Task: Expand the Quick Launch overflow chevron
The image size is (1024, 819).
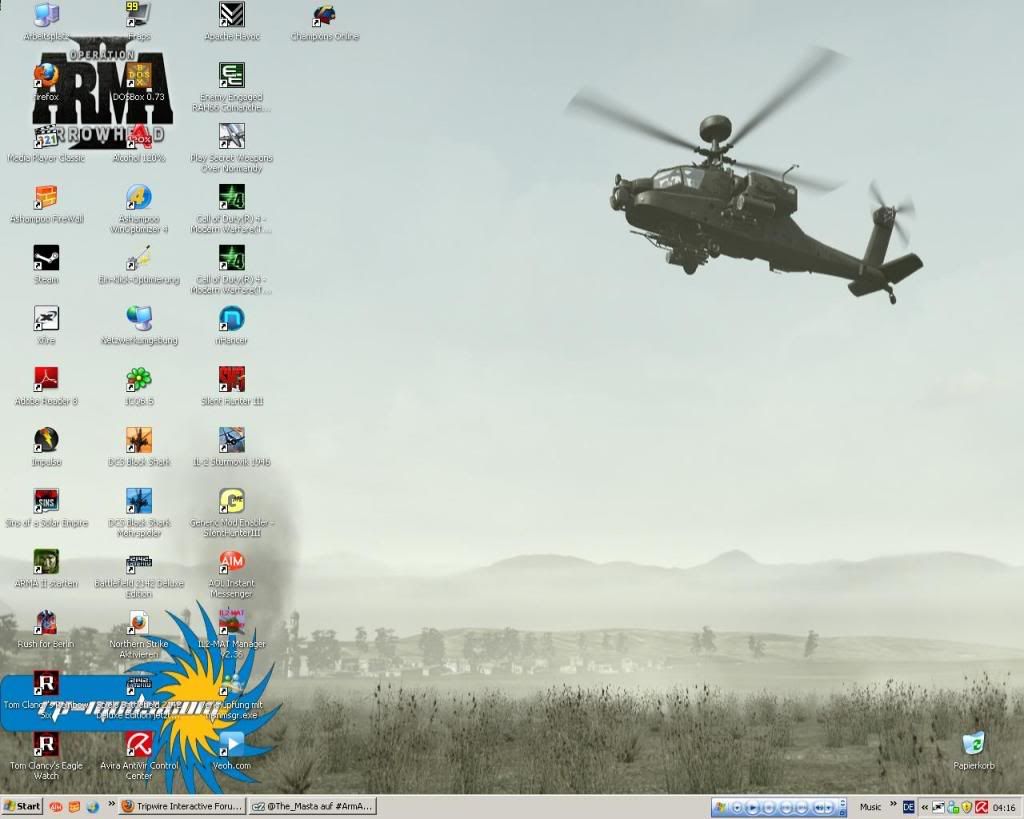Action: tap(110, 806)
